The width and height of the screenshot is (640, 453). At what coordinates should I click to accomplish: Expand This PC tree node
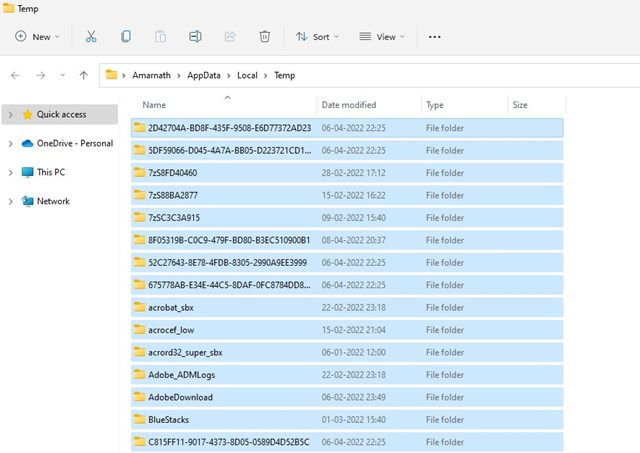11,173
